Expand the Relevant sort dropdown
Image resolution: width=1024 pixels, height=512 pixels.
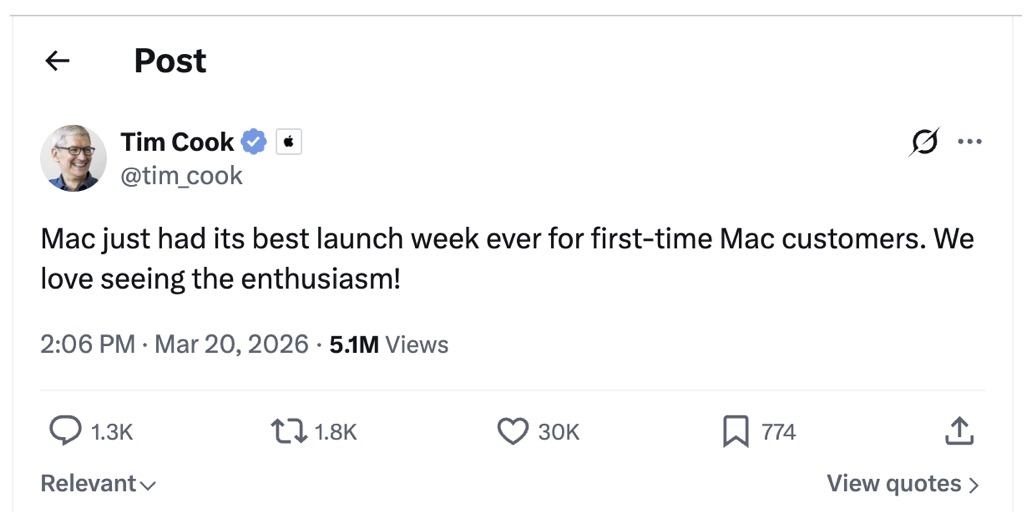coord(98,484)
